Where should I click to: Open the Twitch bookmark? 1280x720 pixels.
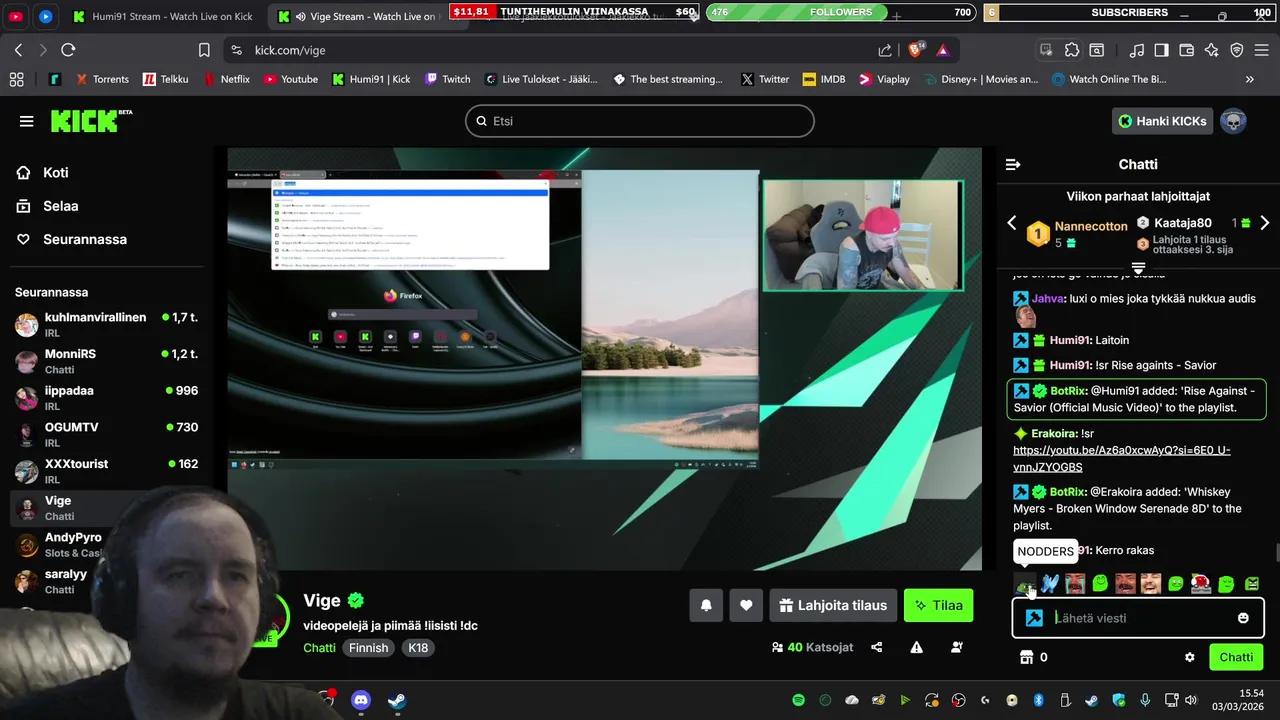click(447, 79)
